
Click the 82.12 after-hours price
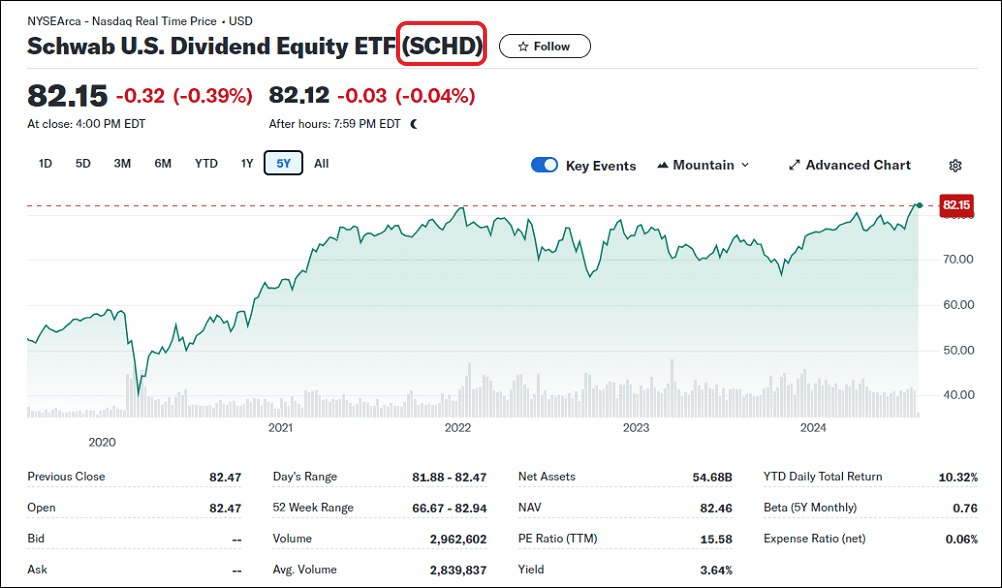coord(299,96)
